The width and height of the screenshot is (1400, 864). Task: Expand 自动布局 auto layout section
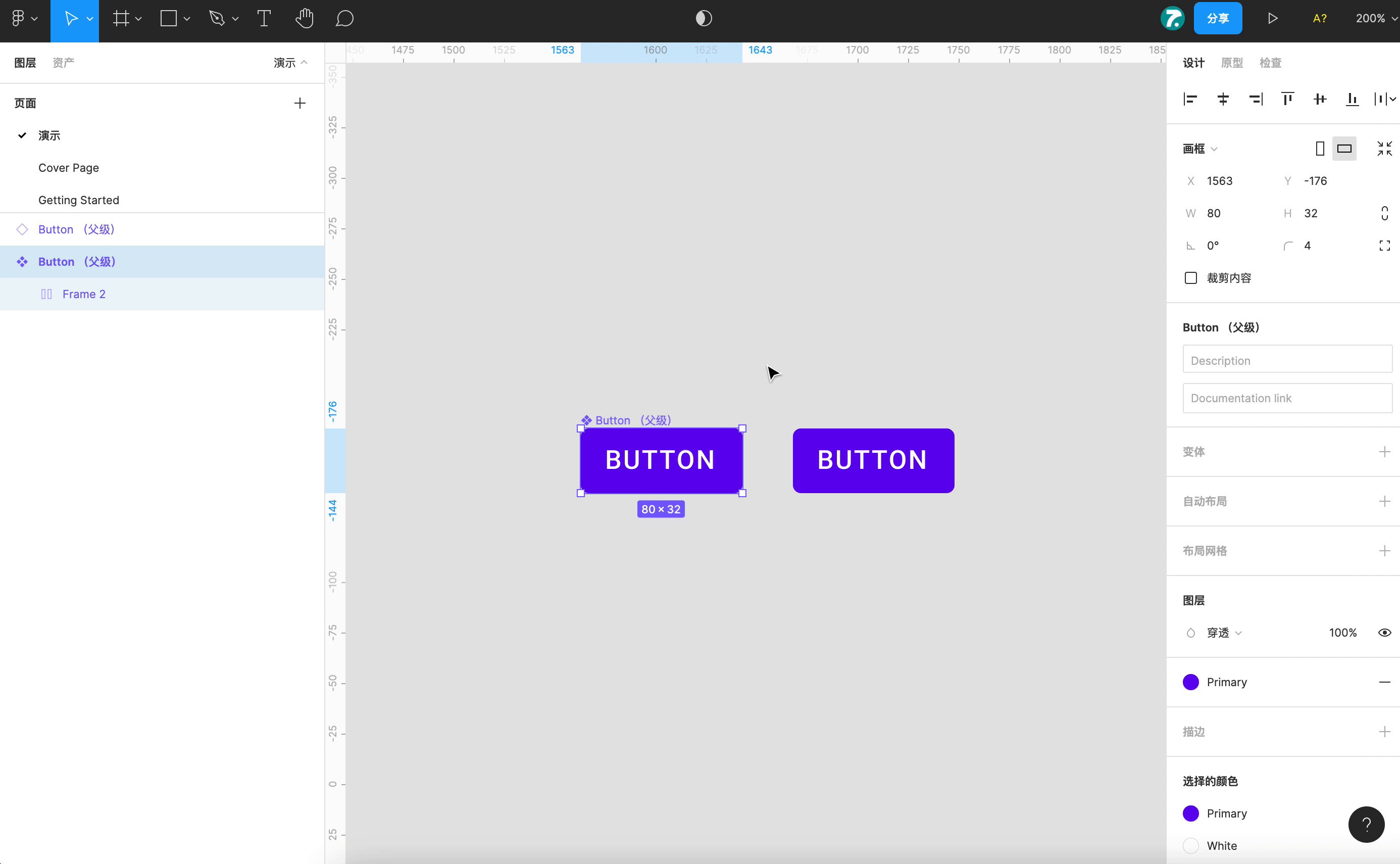1383,501
